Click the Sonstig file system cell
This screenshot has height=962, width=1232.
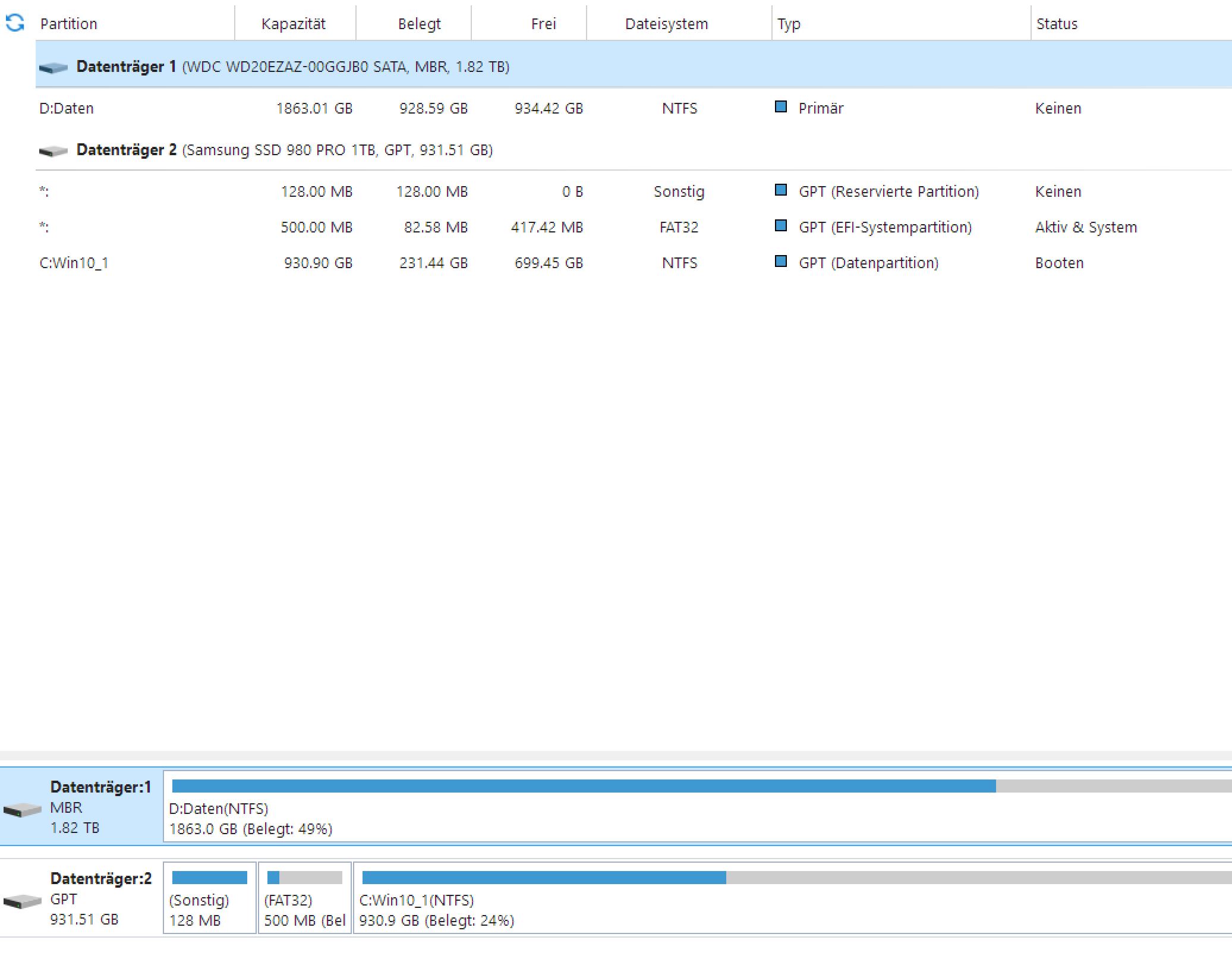(x=679, y=191)
